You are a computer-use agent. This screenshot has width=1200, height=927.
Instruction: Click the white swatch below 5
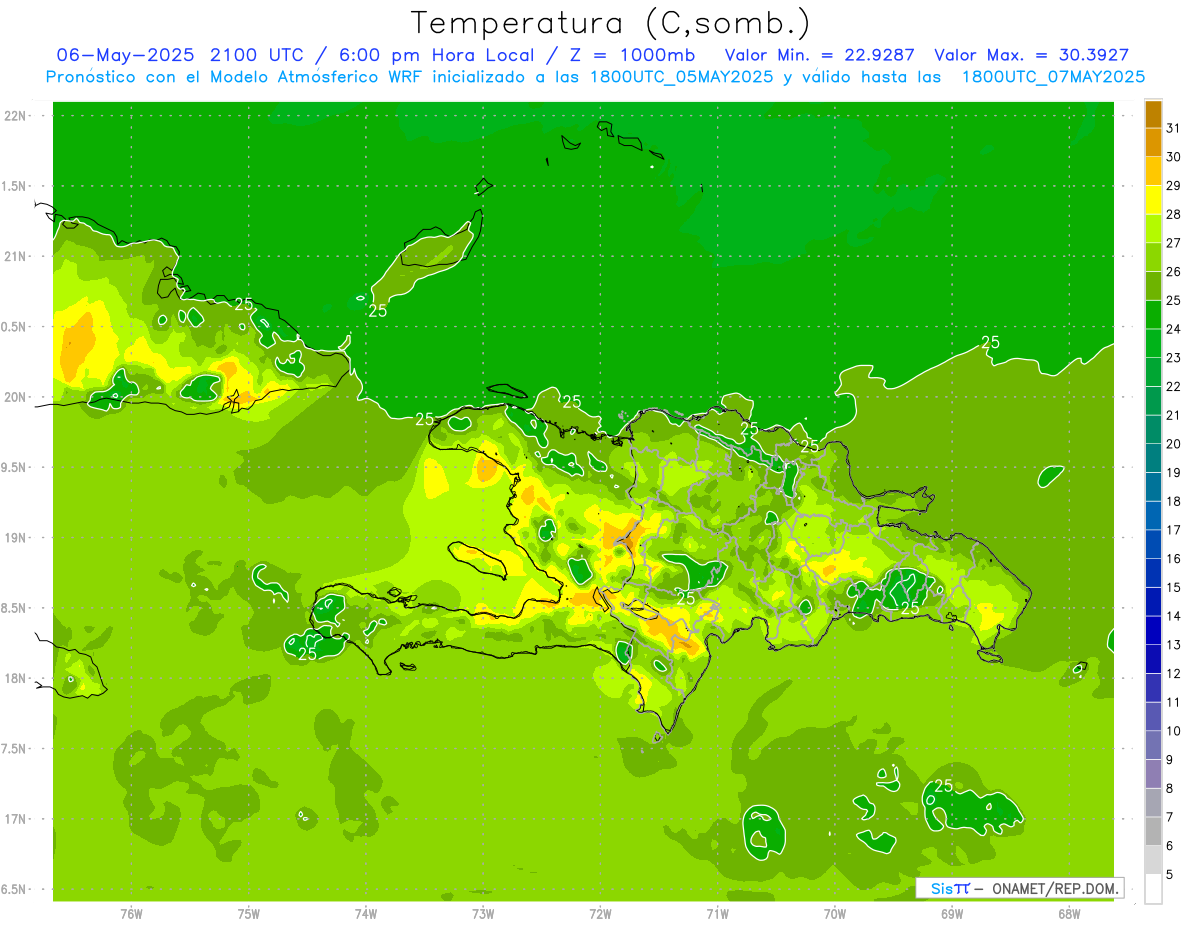1153,889
